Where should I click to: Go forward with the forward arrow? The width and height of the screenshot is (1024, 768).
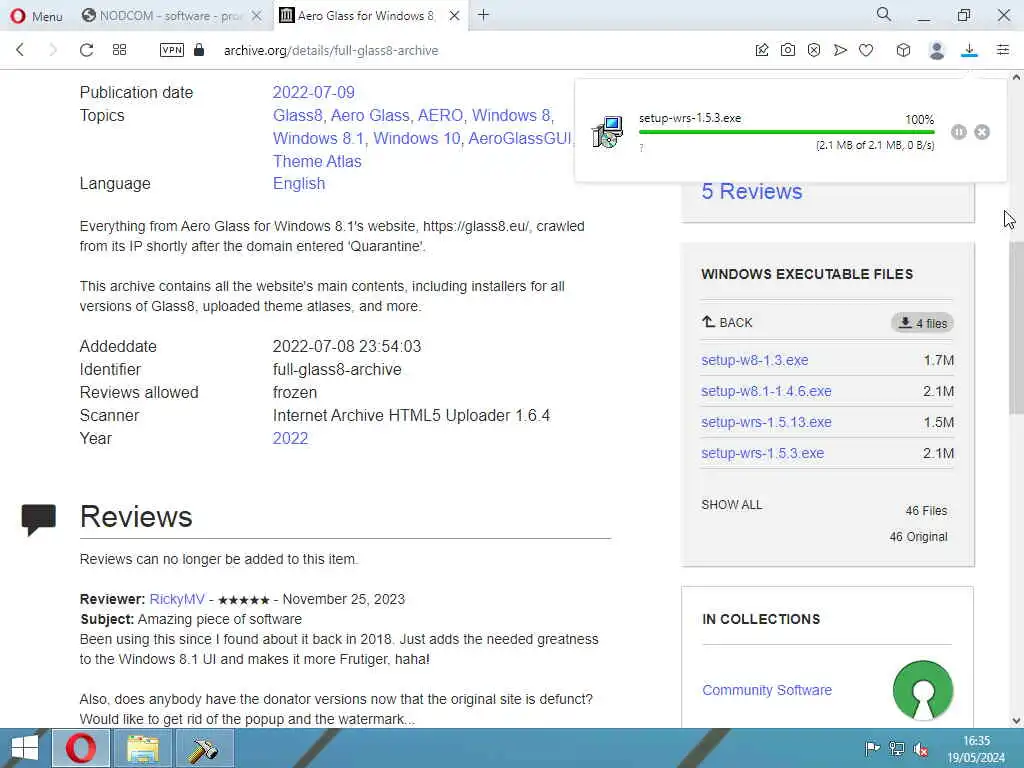pyautogui.click(x=53, y=50)
